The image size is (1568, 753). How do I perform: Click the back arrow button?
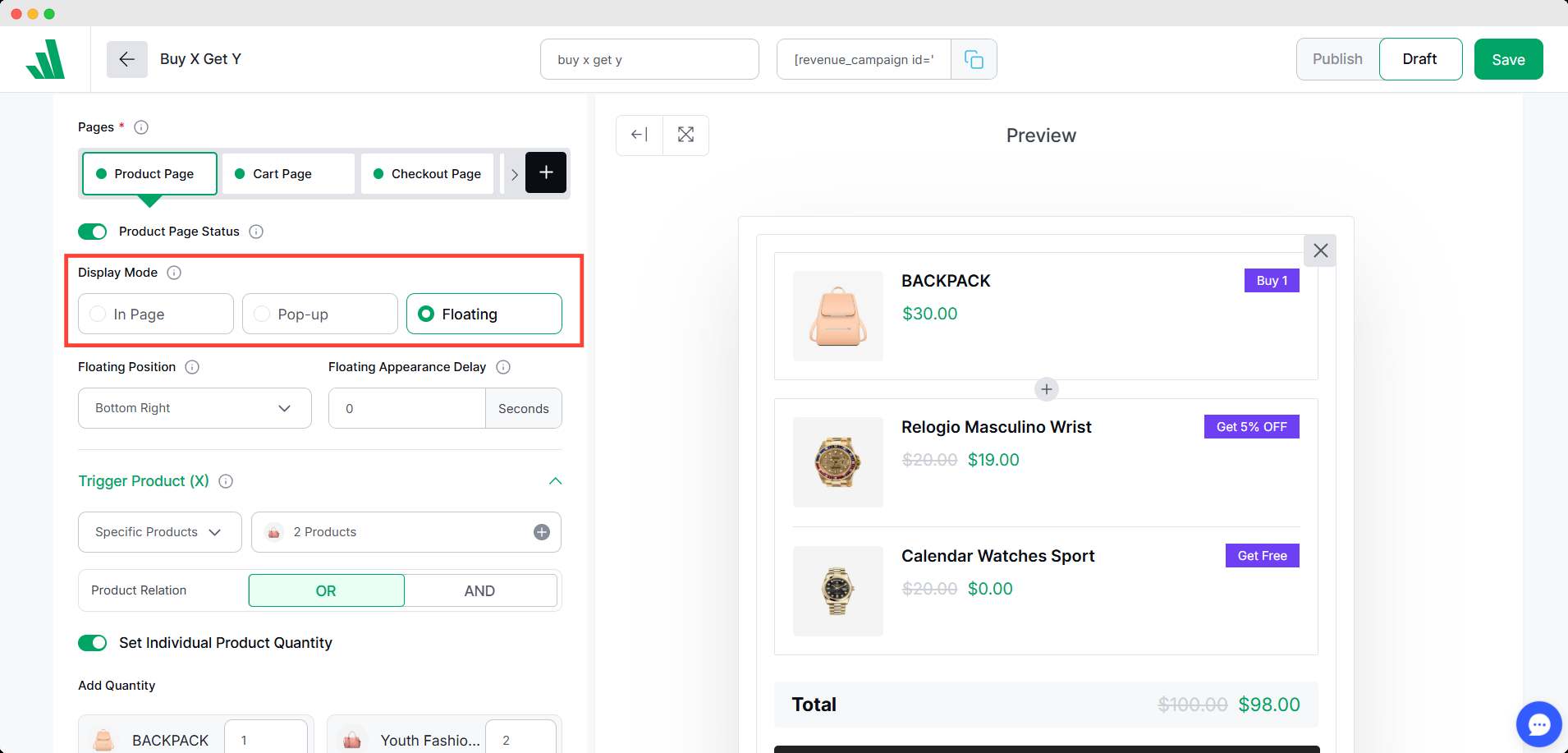coord(126,59)
